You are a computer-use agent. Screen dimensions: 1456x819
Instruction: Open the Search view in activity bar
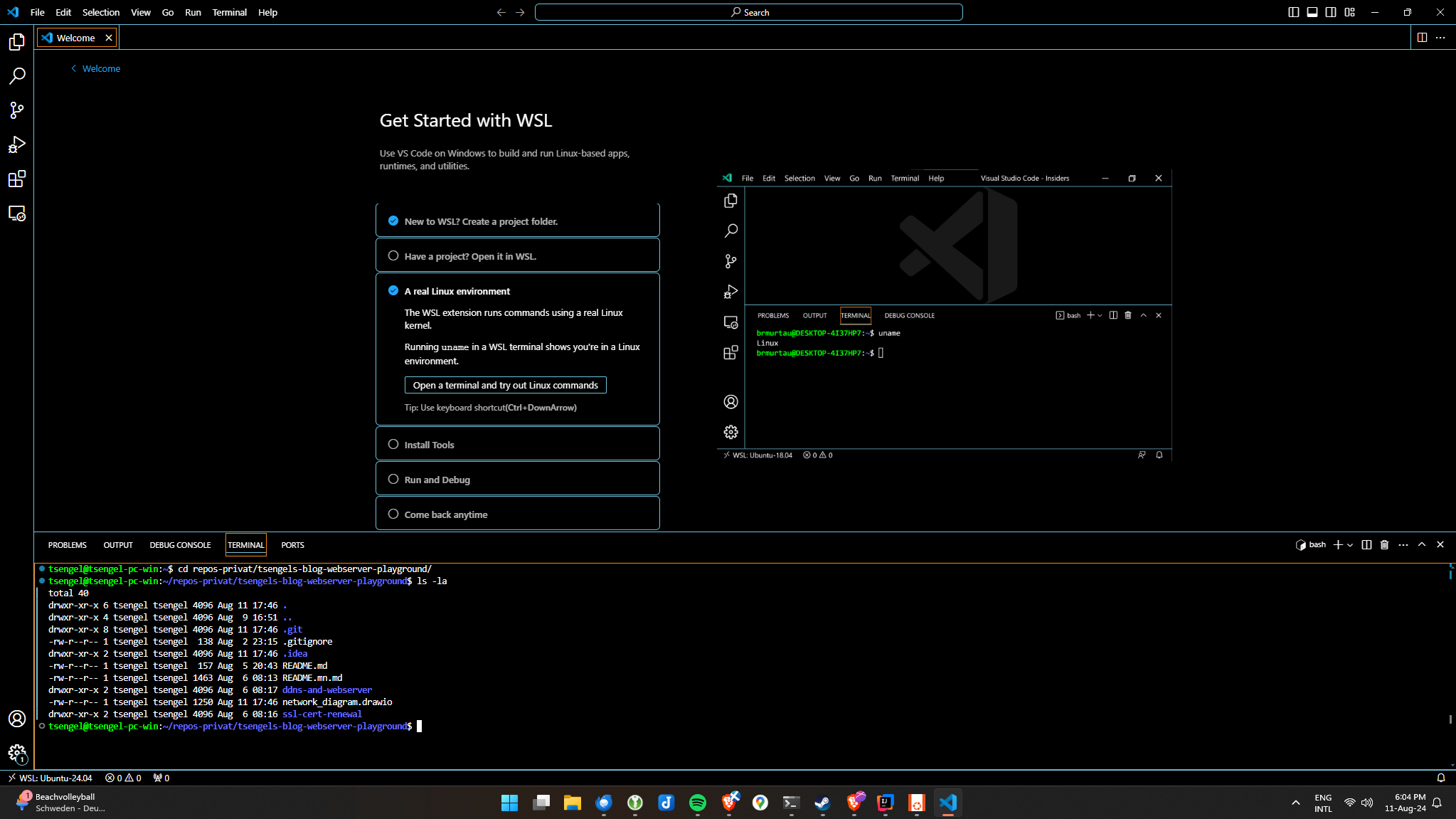point(17,76)
